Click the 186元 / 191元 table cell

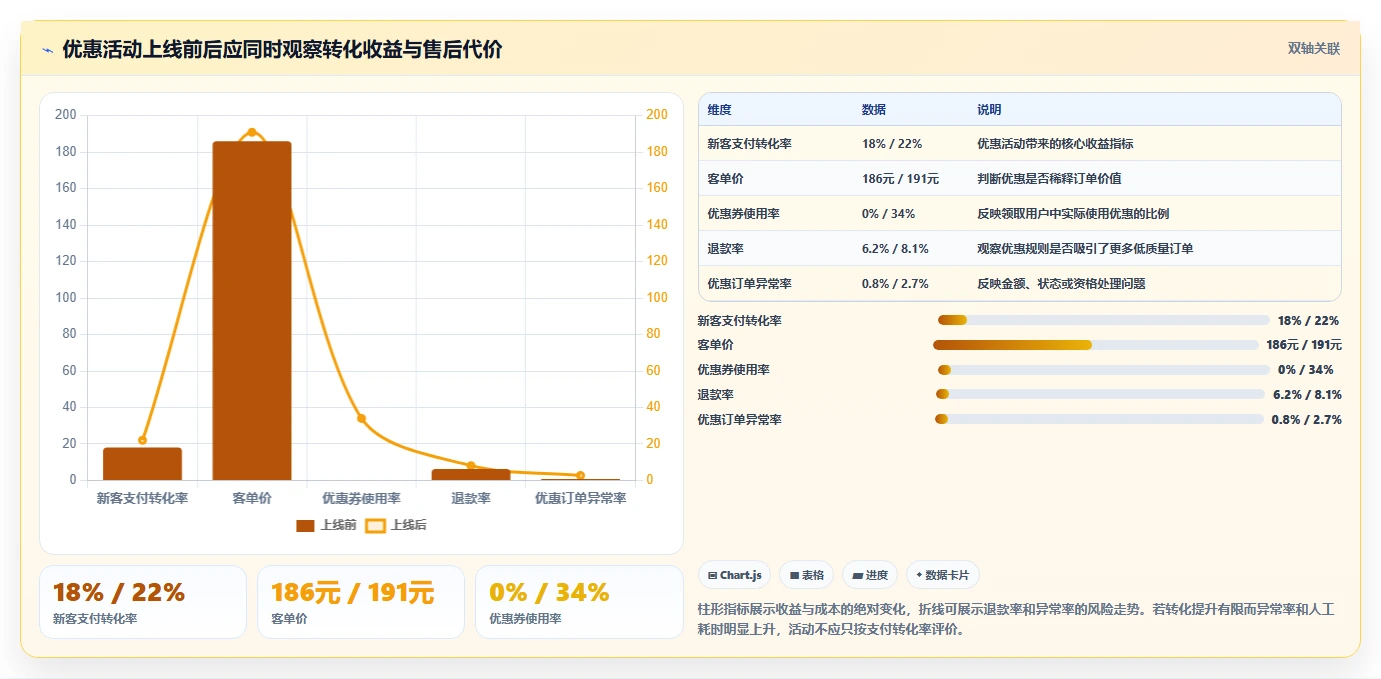click(x=900, y=179)
